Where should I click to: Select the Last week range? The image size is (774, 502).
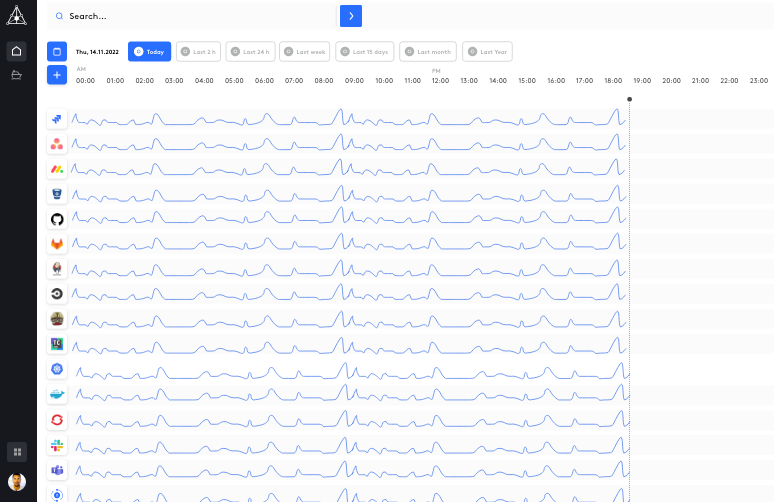[305, 51]
